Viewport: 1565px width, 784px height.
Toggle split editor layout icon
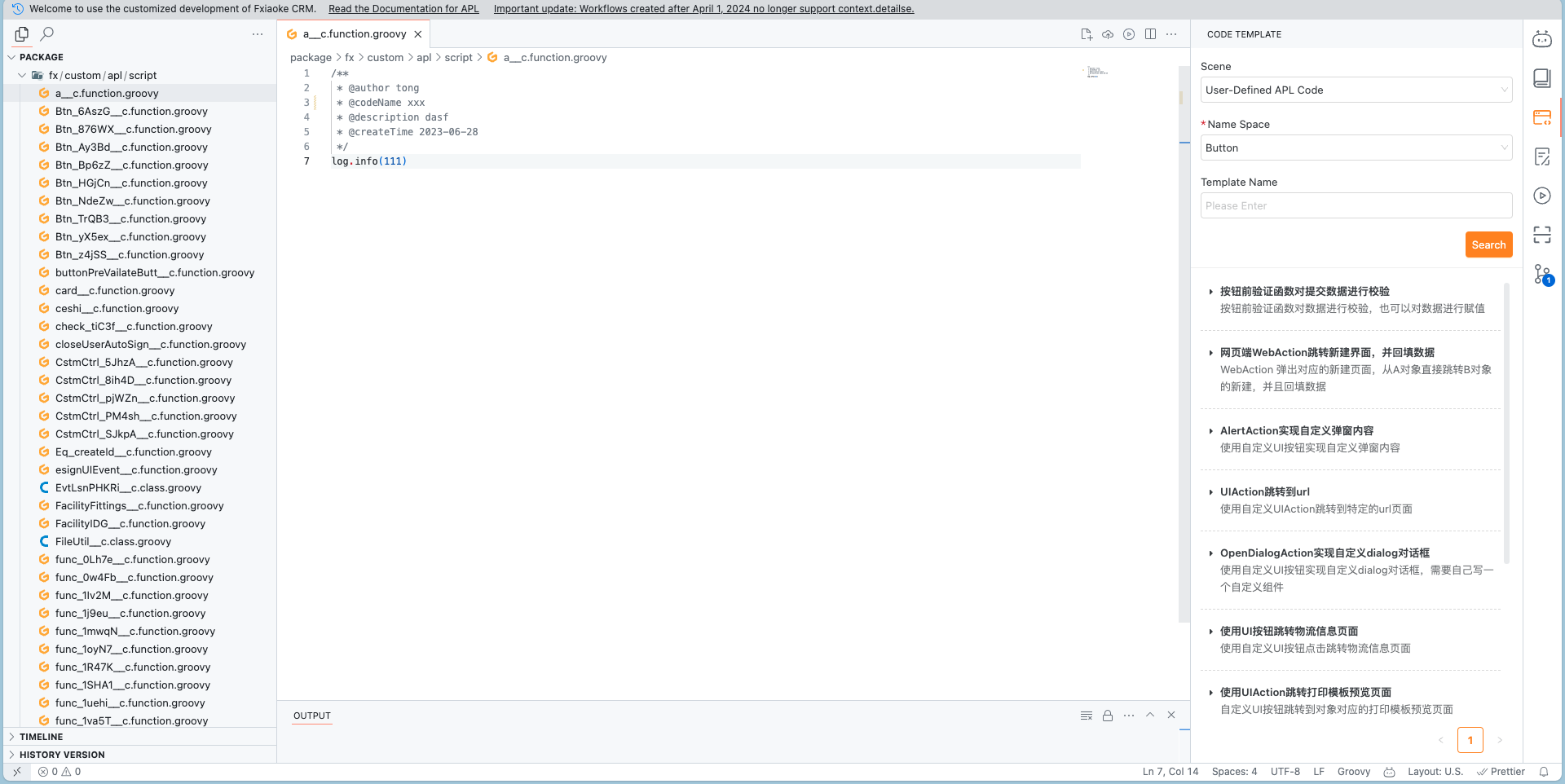pyautogui.click(x=1150, y=34)
